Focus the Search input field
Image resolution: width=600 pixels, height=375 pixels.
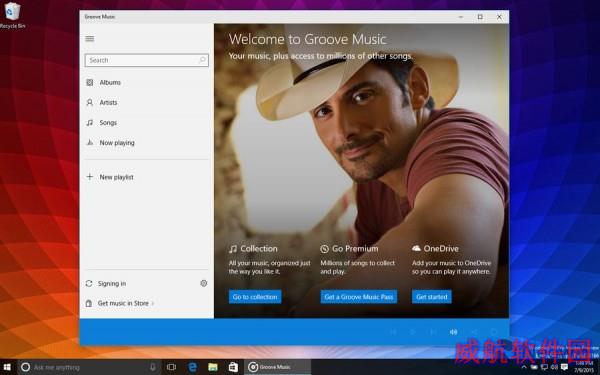(x=147, y=60)
